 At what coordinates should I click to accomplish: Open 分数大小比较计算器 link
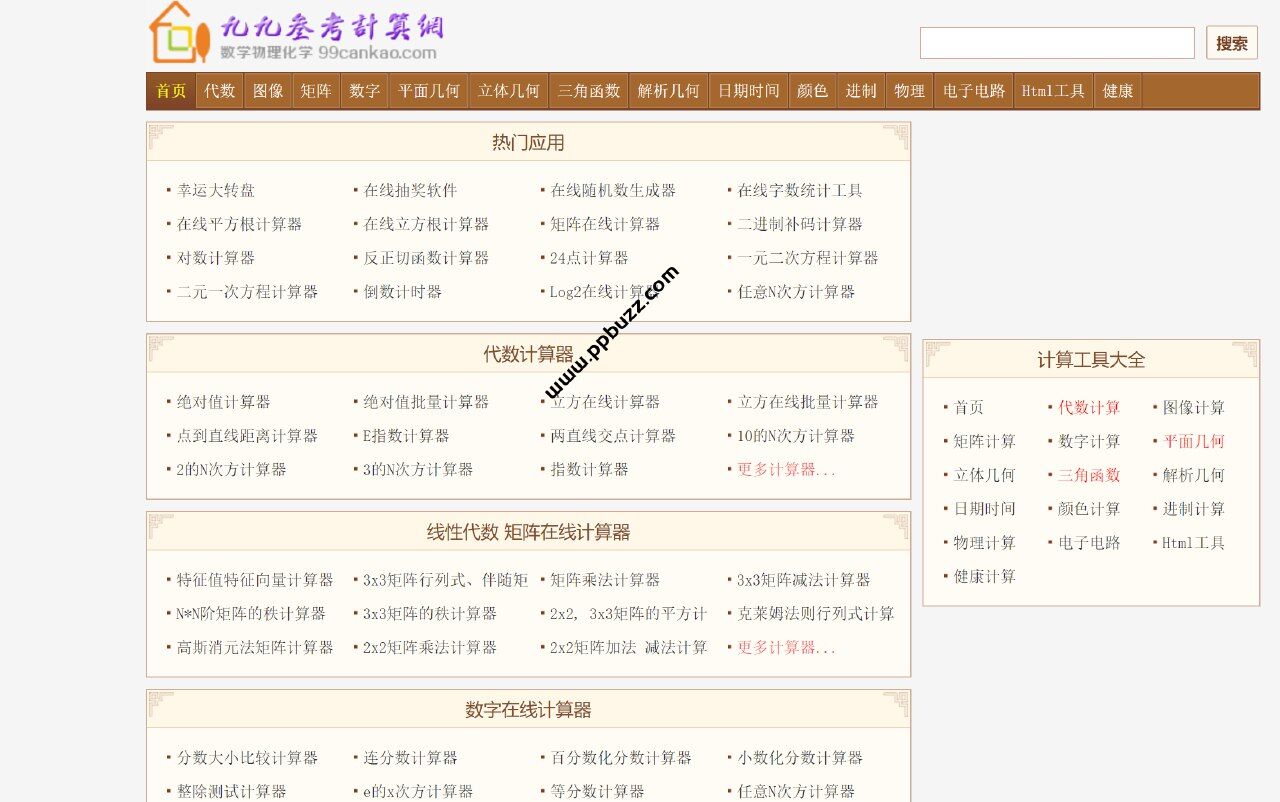(x=247, y=758)
